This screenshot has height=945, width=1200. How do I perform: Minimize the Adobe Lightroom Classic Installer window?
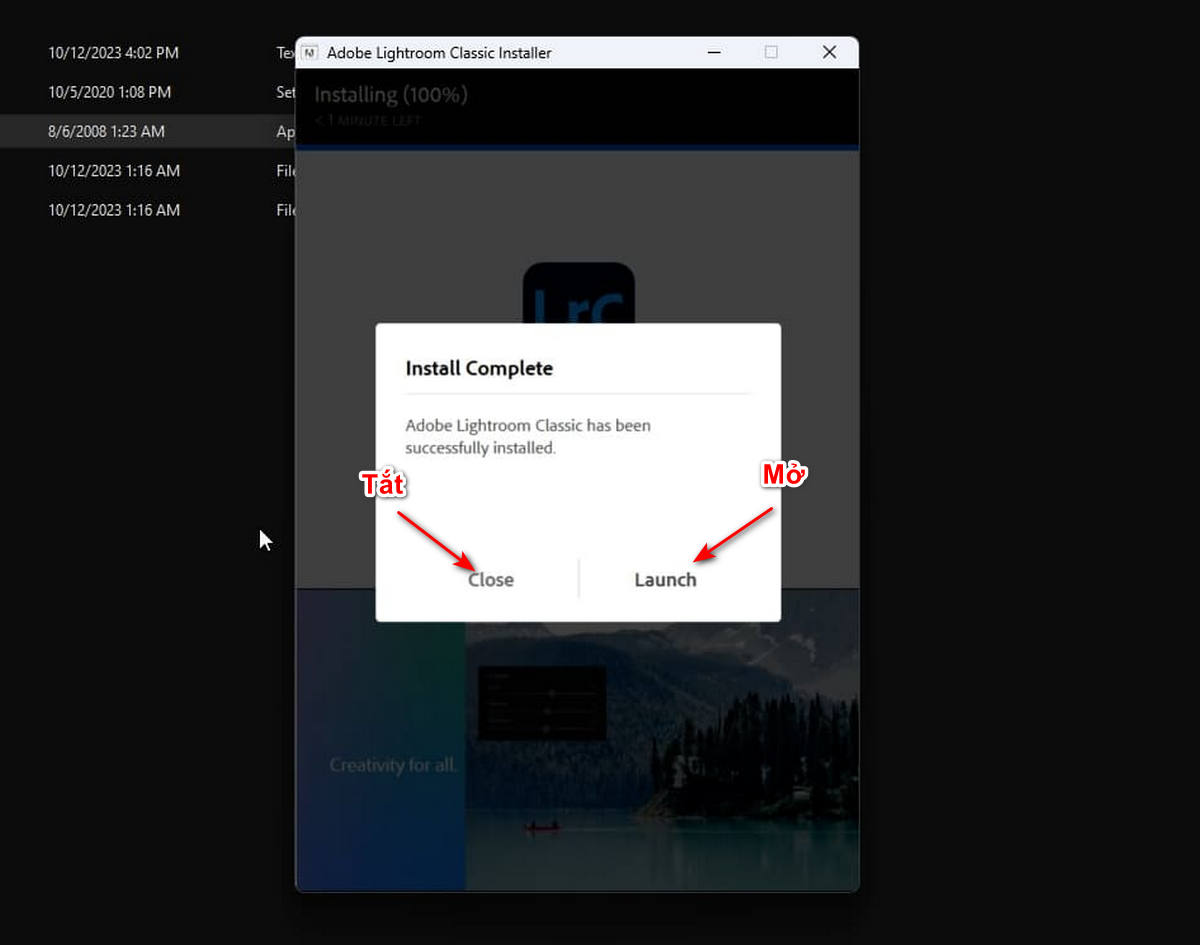tap(714, 53)
